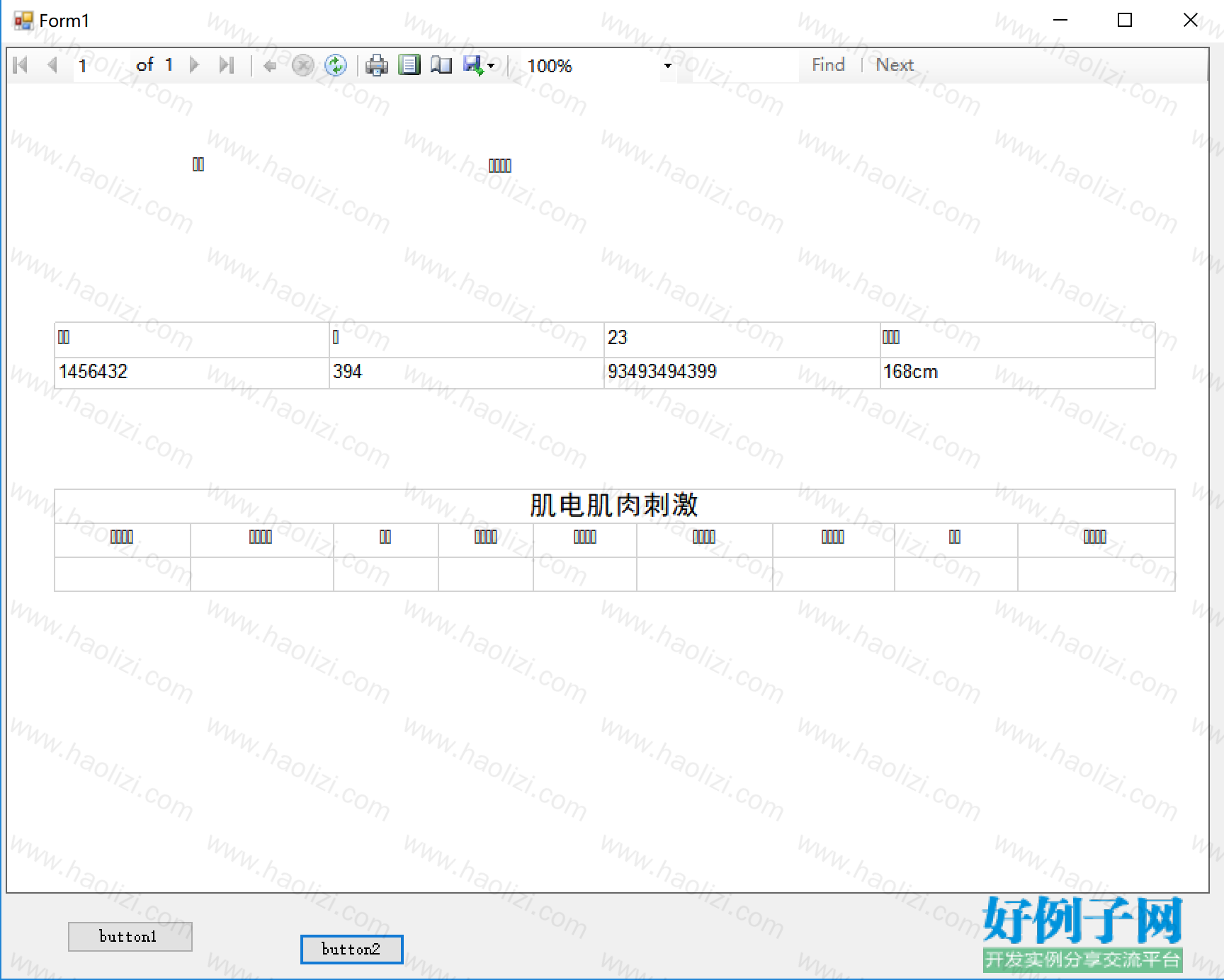
Task: Click the table title 肌电肌肉刺激
Action: (x=614, y=506)
